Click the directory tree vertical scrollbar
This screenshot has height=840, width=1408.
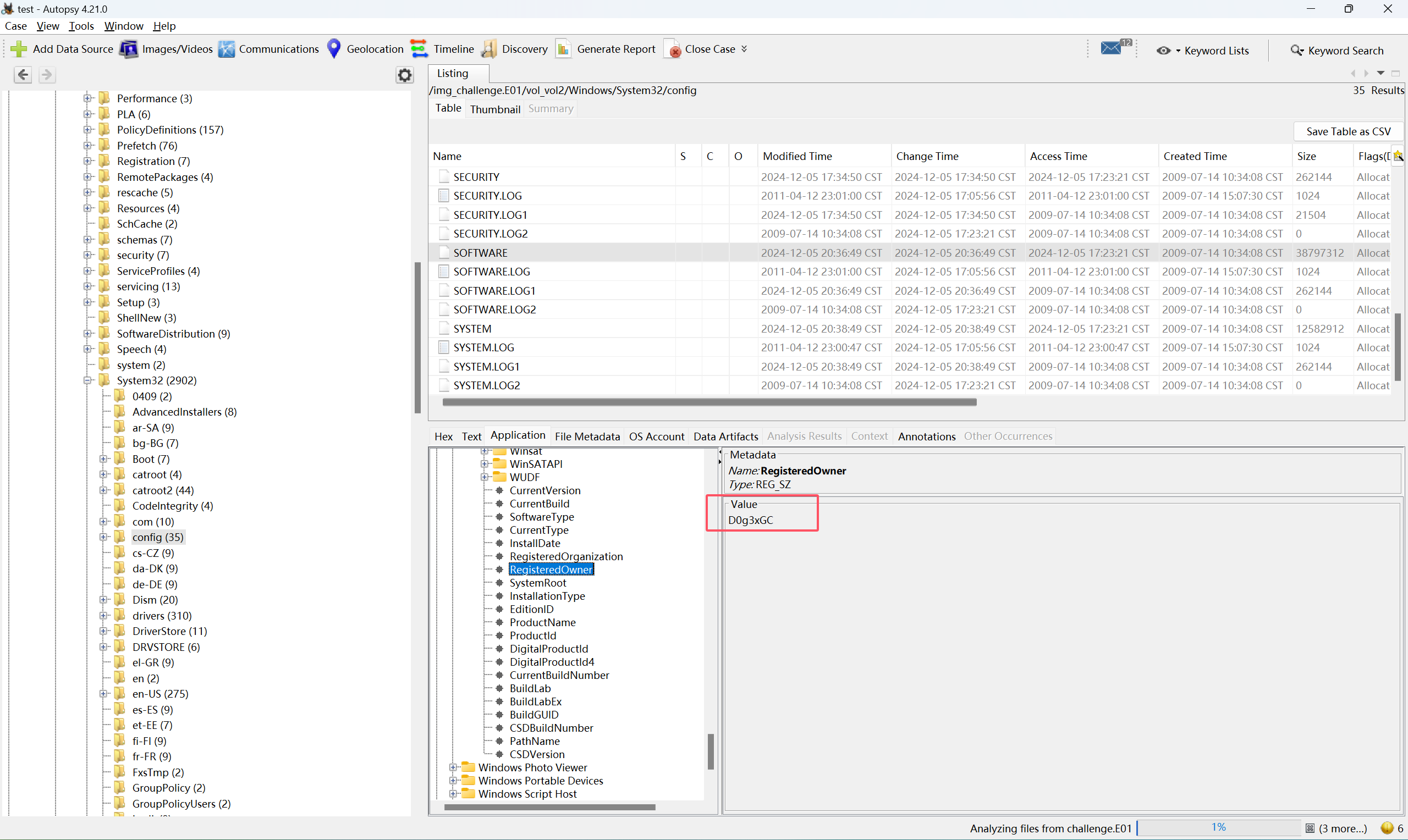coord(417,338)
